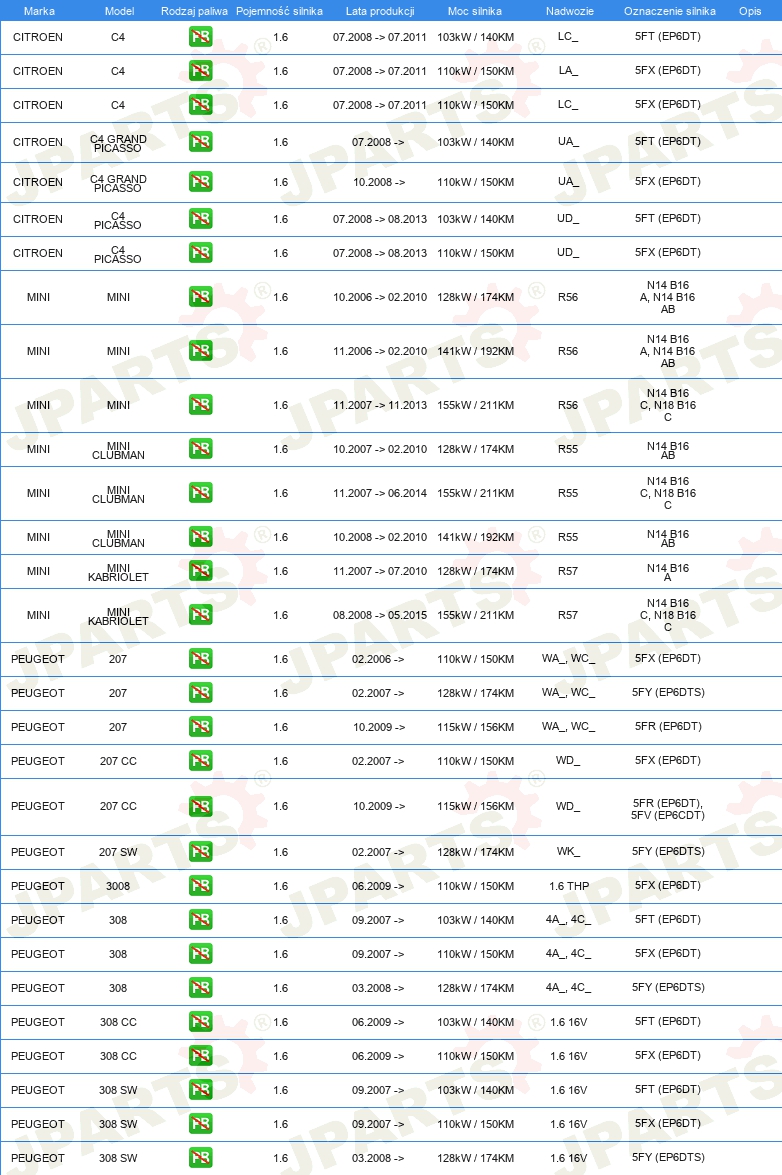Click the '10.2008 -> 02.2010' production years cell
This screenshot has width=782, height=1175.
coord(380,537)
